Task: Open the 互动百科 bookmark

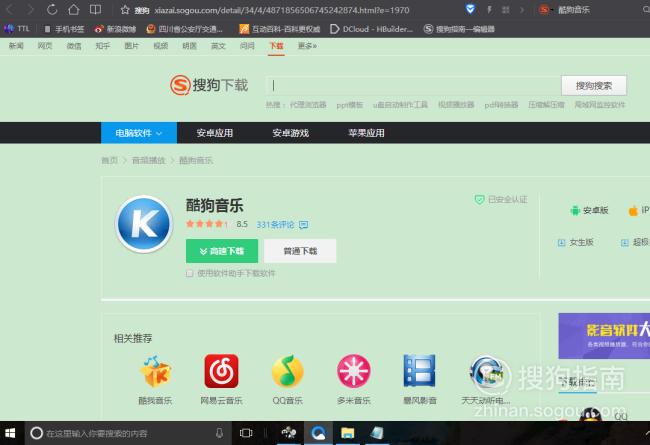Action: (280, 29)
